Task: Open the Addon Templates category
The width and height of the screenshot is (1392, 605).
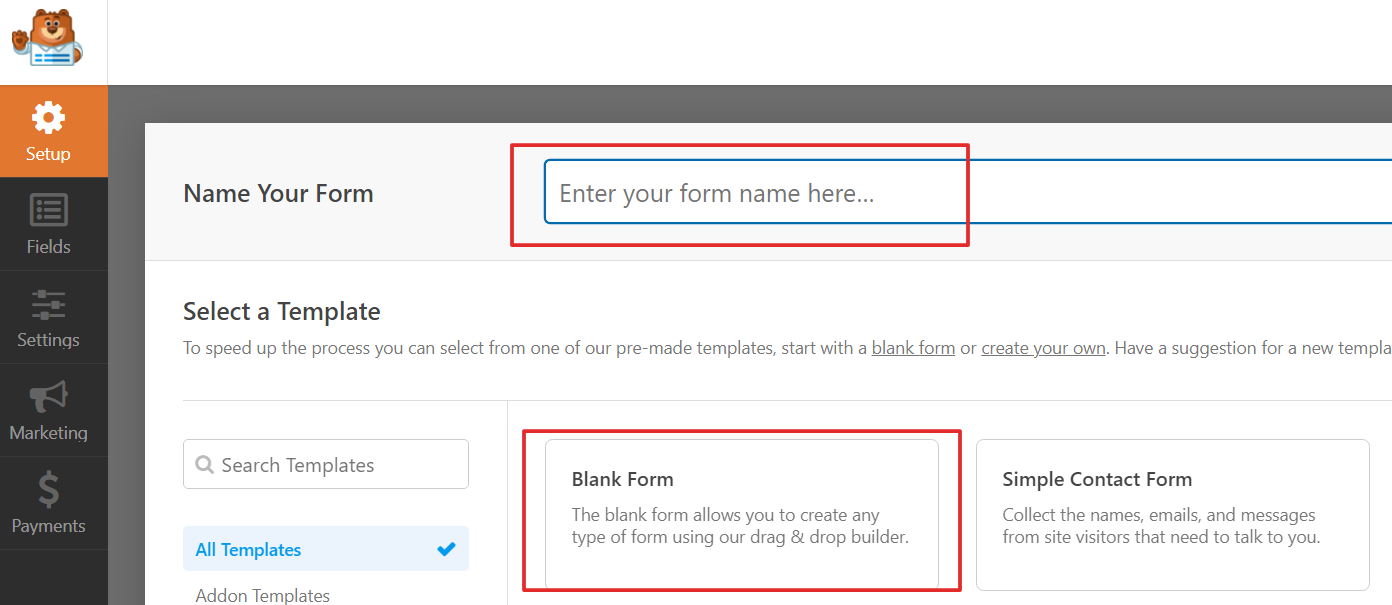Action: (262, 595)
